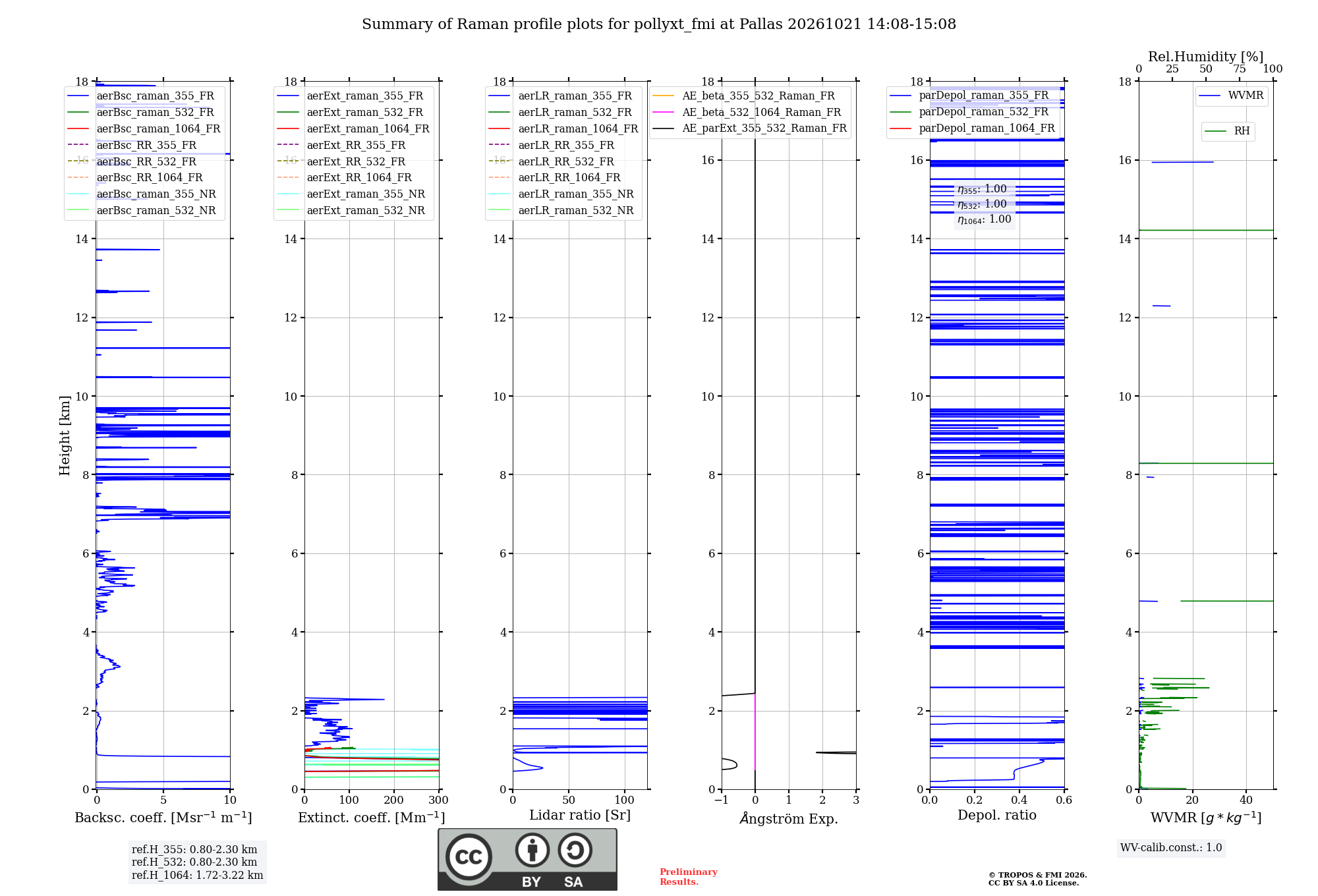Click the aerBsc_RR_532_FR legend entry
Image resolution: width=1318 pixels, height=896 pixels.
(132, 161)
